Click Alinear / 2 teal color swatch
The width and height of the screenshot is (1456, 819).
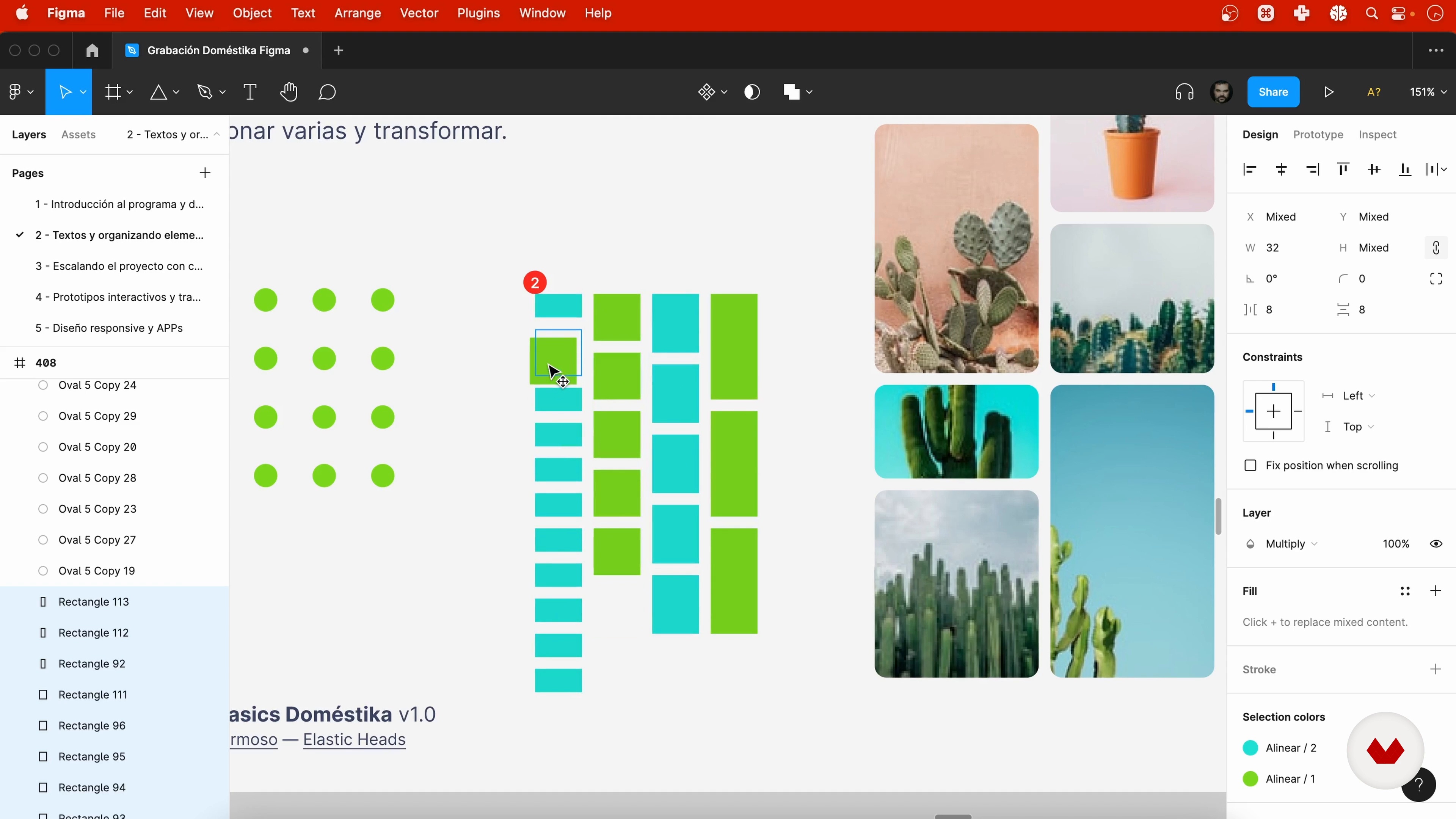1250,748
